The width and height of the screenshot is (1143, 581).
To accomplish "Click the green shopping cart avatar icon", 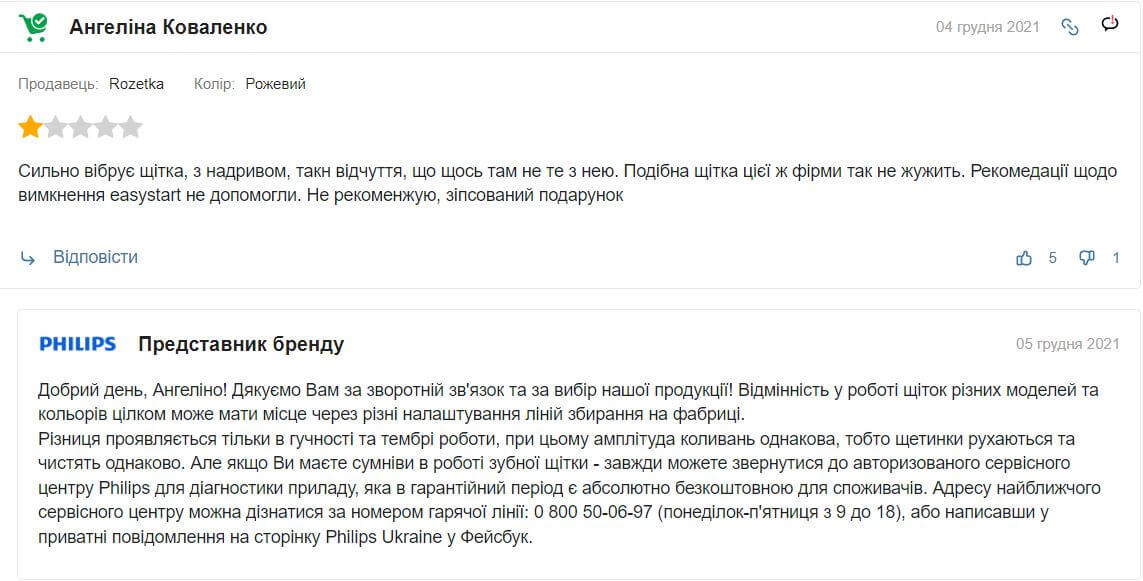I will [x=33, y=25].
